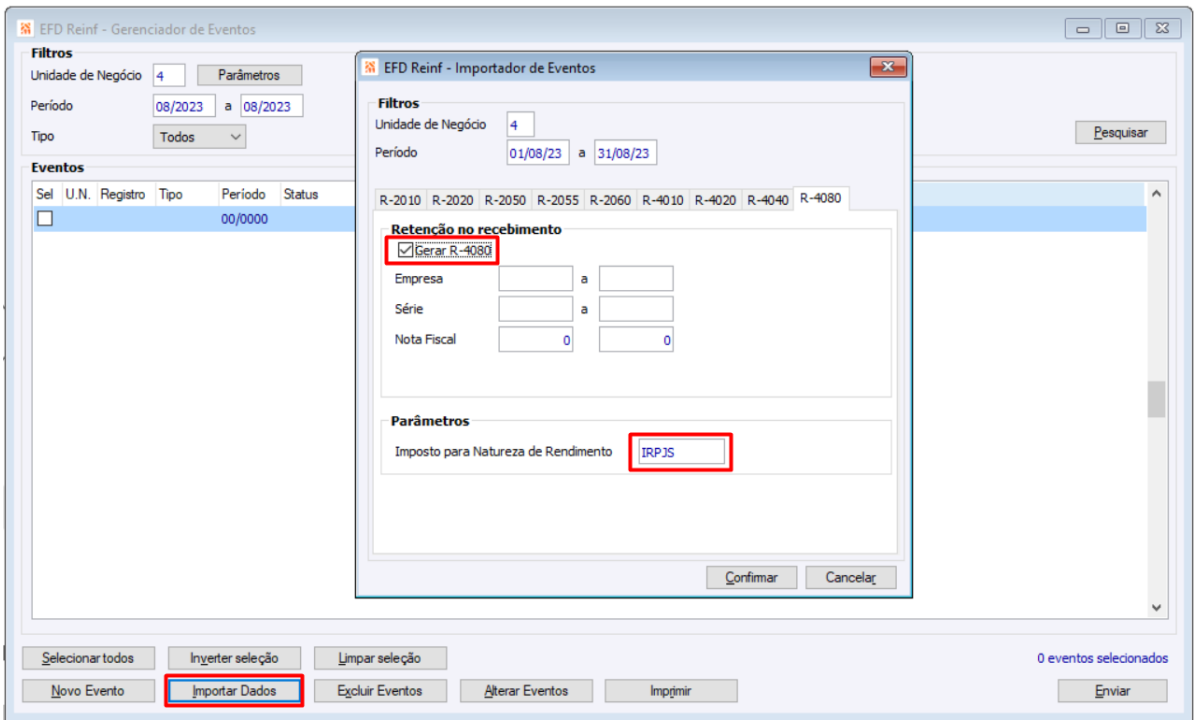This screenshot has width=1197, height=727.
Task: Click the events list scrollbar thumb
Action: (x=1157, y=399)
